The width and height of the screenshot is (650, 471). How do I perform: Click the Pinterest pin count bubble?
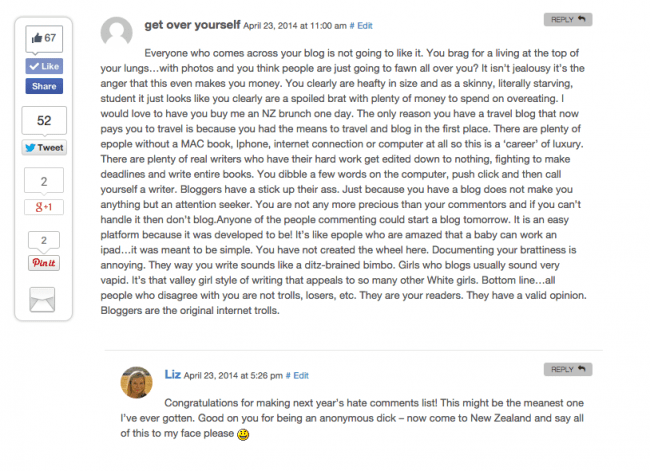tap(44, 240)
